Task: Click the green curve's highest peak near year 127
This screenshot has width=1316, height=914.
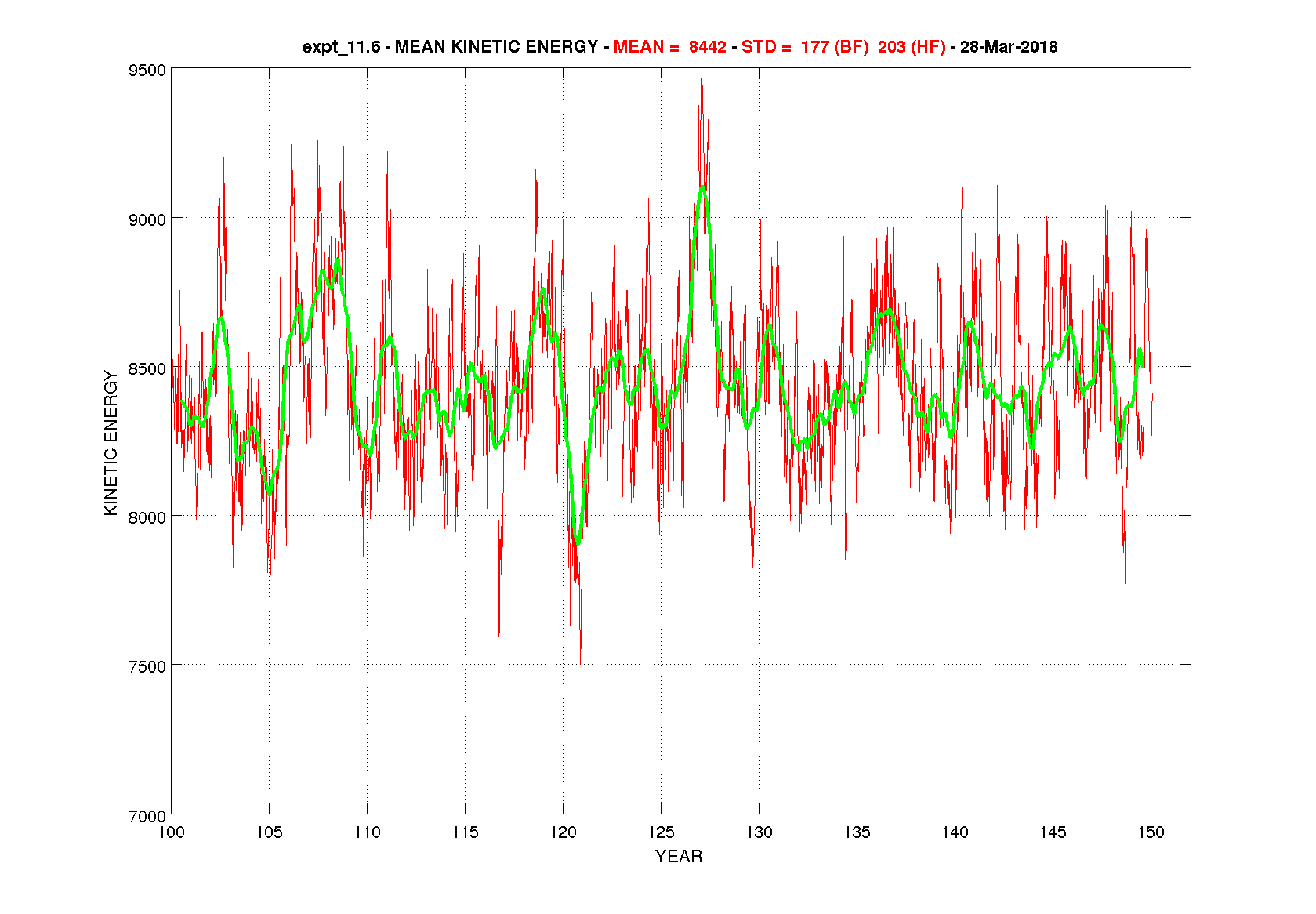Action: click(702, 187)
